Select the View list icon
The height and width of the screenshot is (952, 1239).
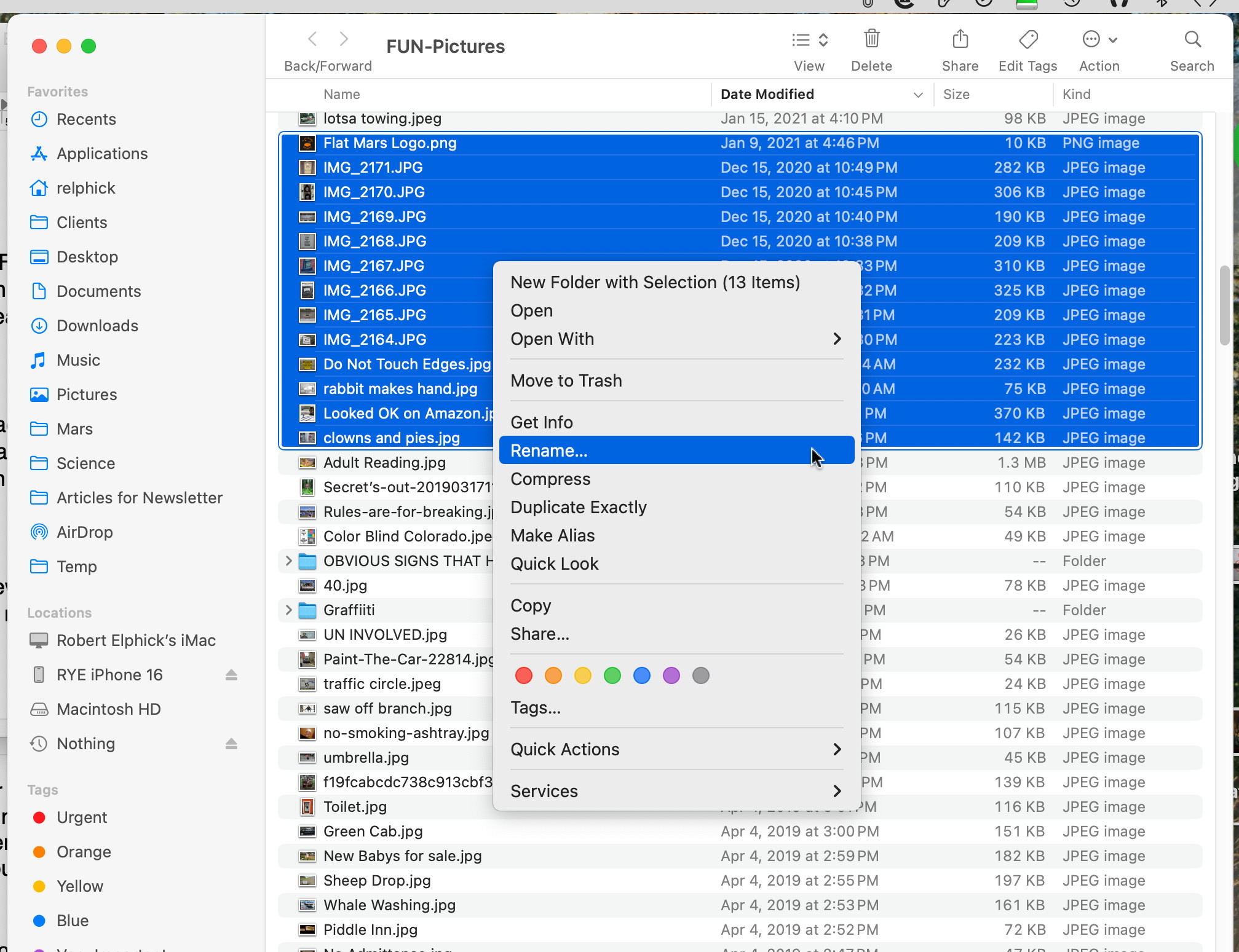[x=801, y=39]
